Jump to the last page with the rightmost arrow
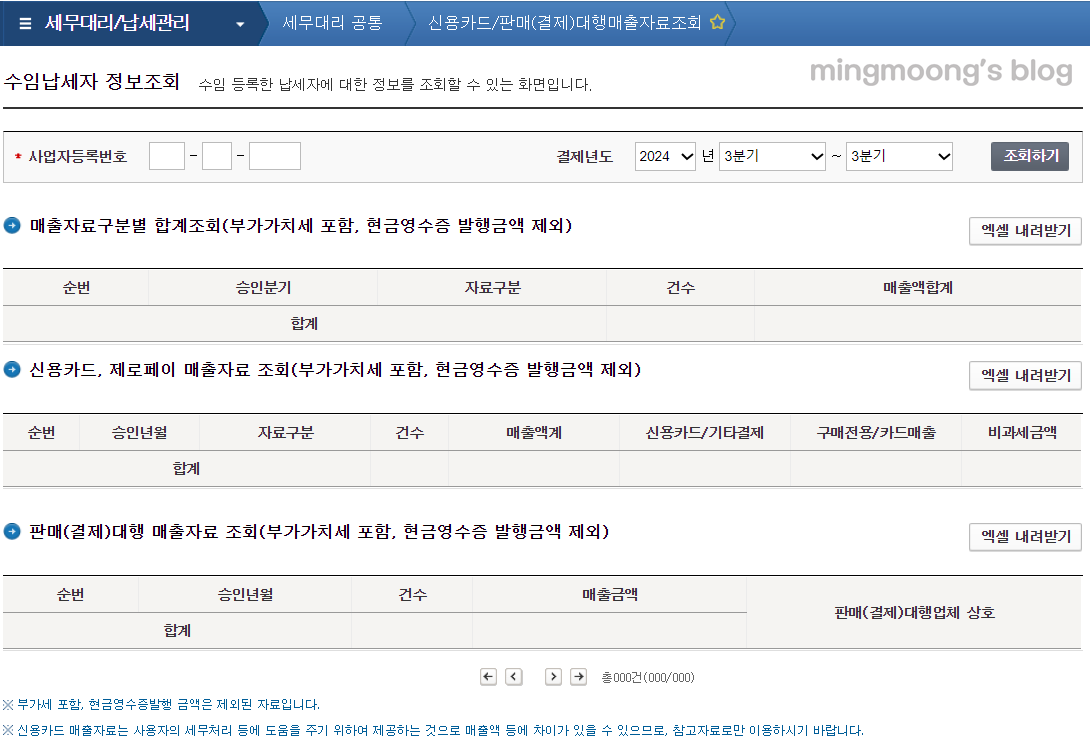 point(578,676)
